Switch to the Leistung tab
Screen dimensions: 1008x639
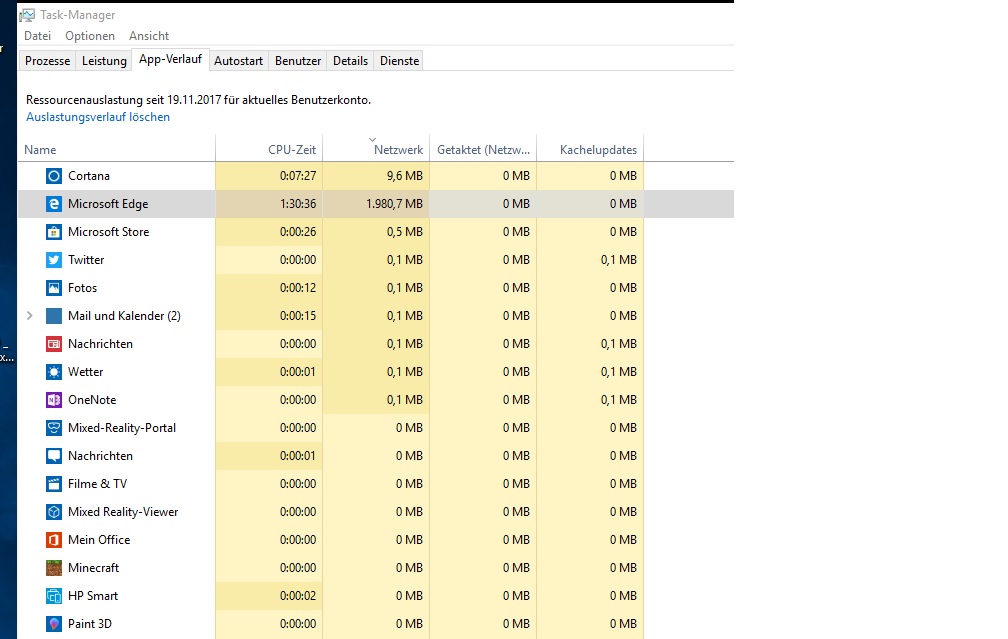point(104,60)
